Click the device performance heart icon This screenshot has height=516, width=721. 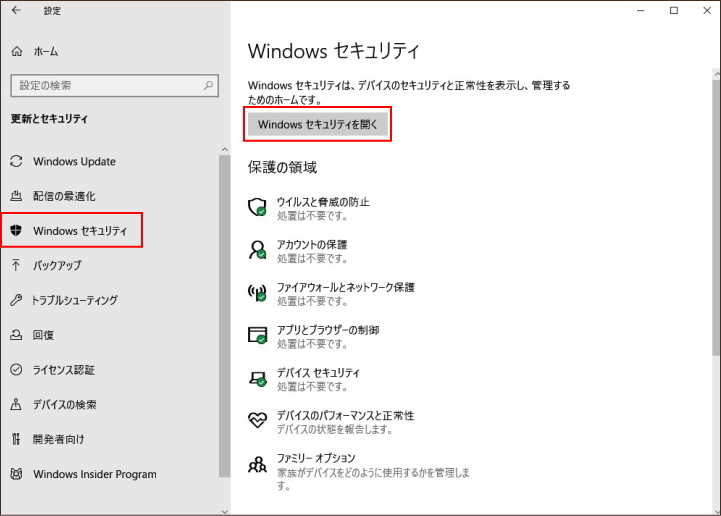point(258,421)
